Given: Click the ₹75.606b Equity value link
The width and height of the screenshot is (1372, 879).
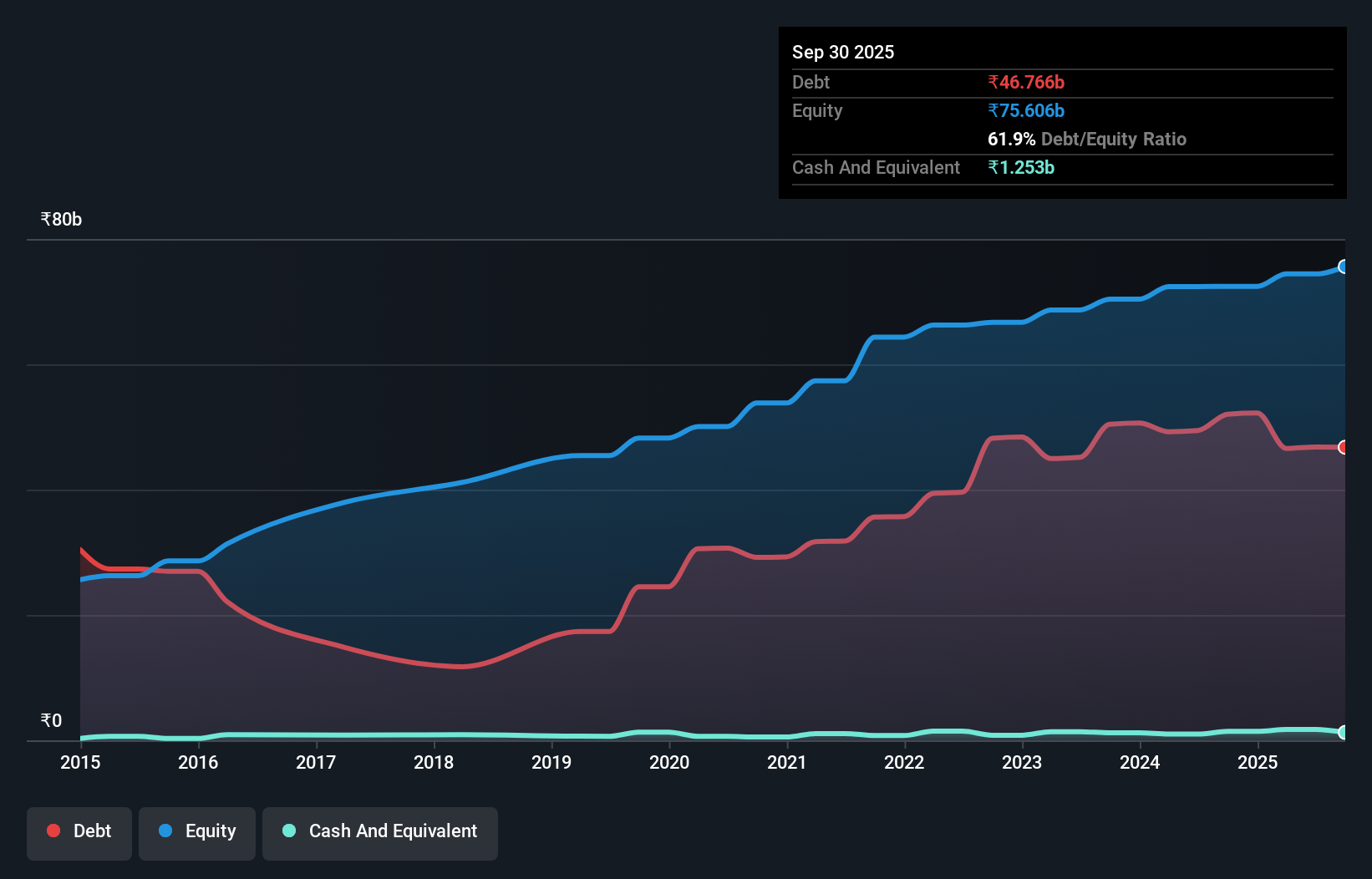Looking at the screenshot, I should (1025, 109).
